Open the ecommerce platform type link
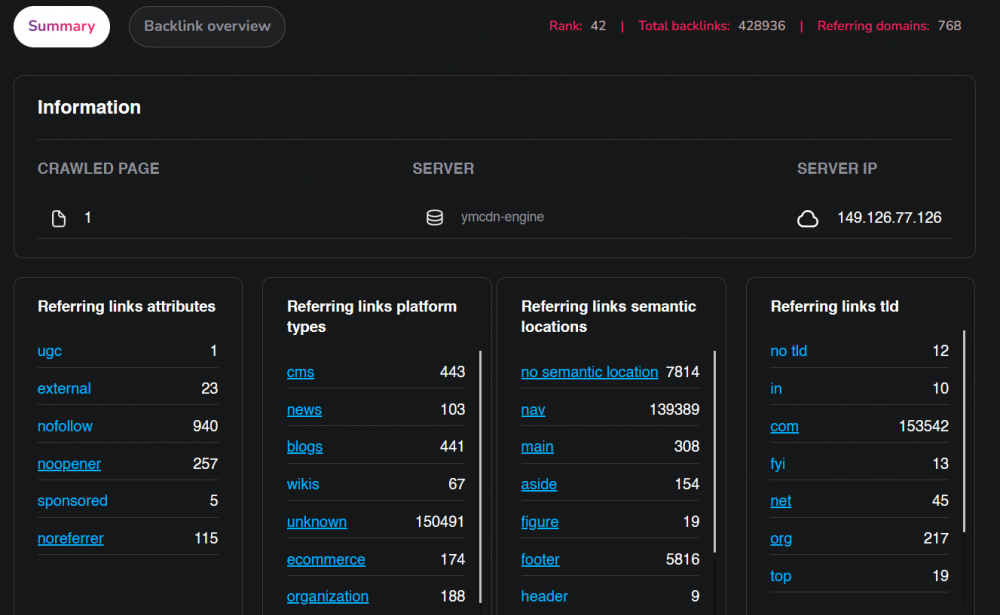Screen dimensions: 1000x615 point(326,559)
